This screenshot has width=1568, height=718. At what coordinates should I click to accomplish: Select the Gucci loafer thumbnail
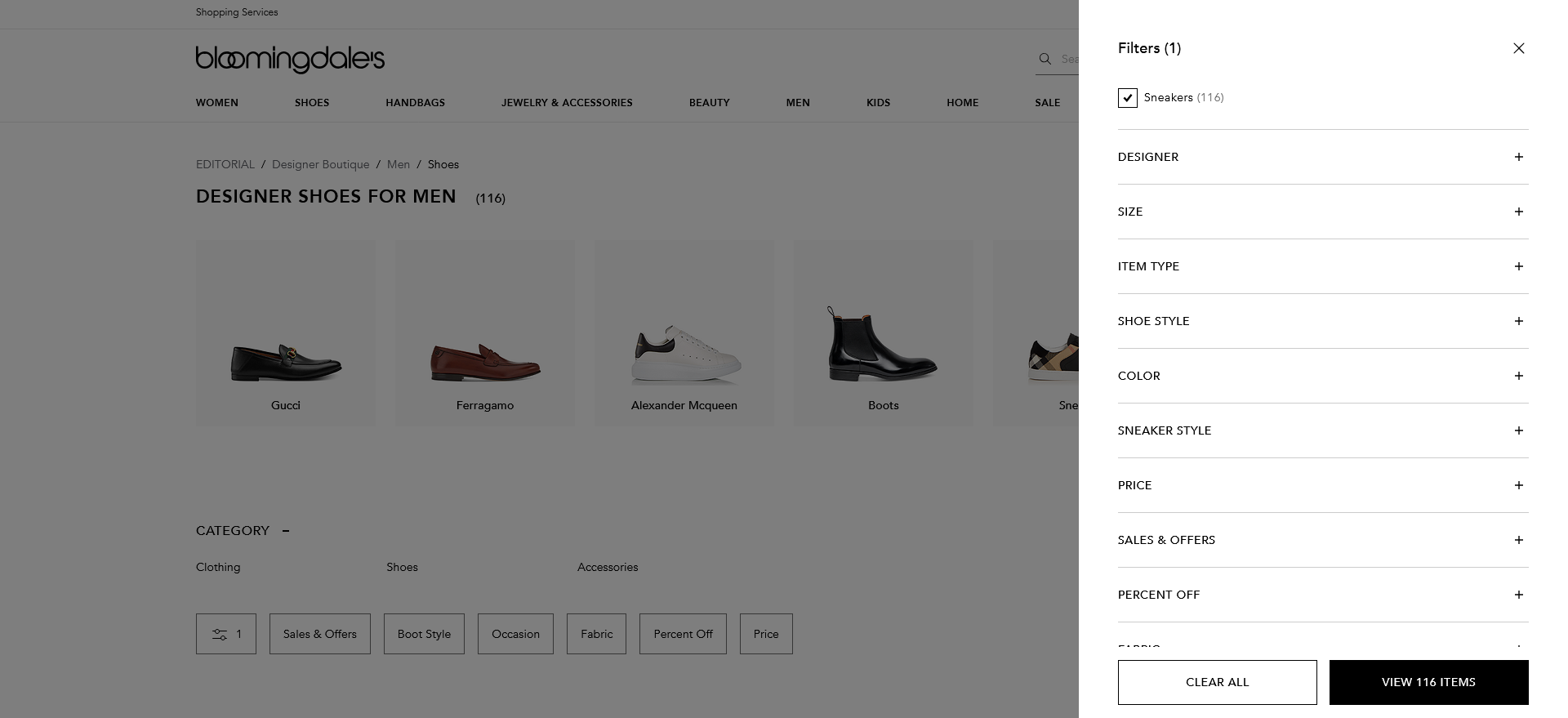coord(286,332)
